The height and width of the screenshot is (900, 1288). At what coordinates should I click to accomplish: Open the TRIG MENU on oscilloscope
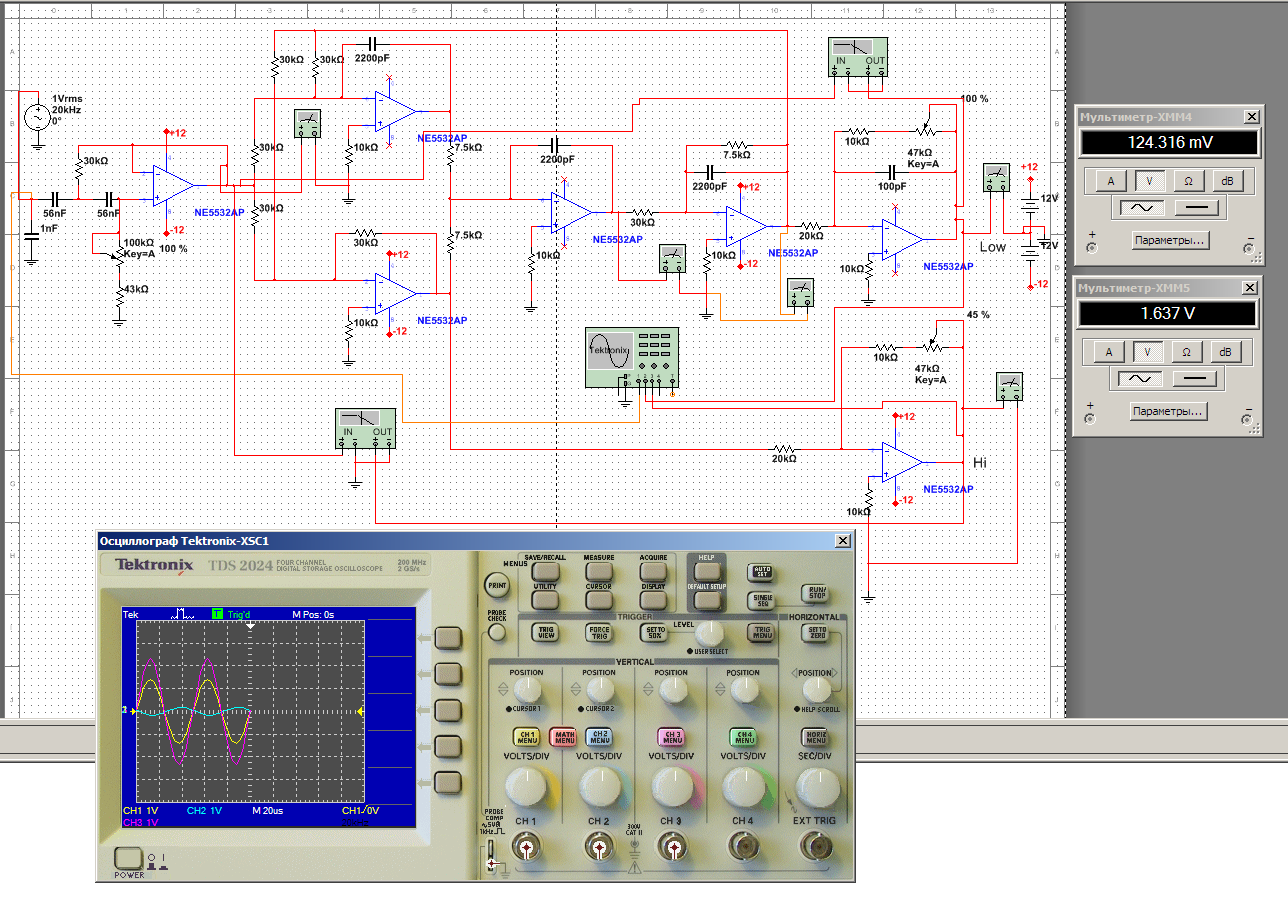coord(761,631)
